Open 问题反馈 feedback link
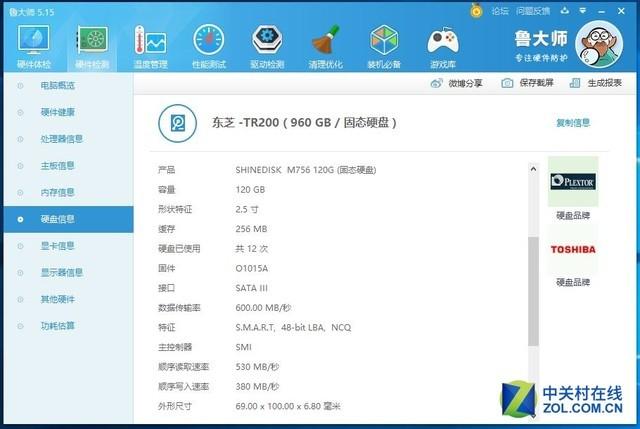The image size is (640, 429). [533, 11]
